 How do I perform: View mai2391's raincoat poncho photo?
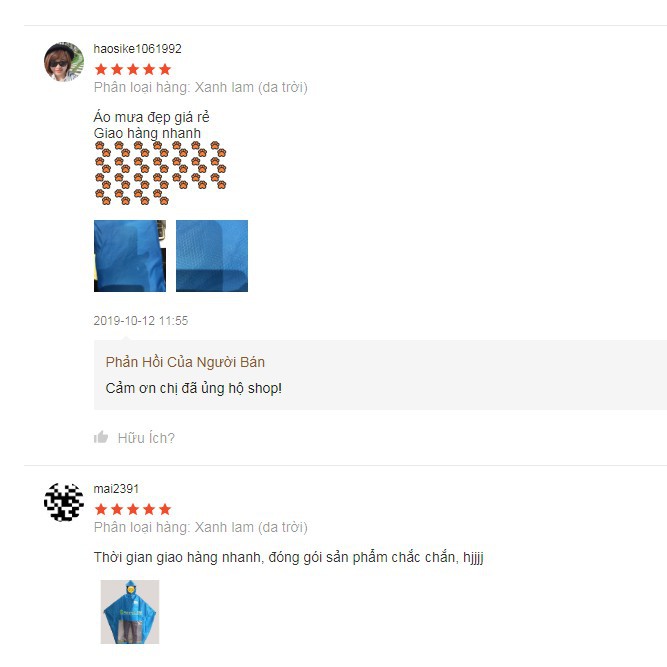tap(130, 612)
